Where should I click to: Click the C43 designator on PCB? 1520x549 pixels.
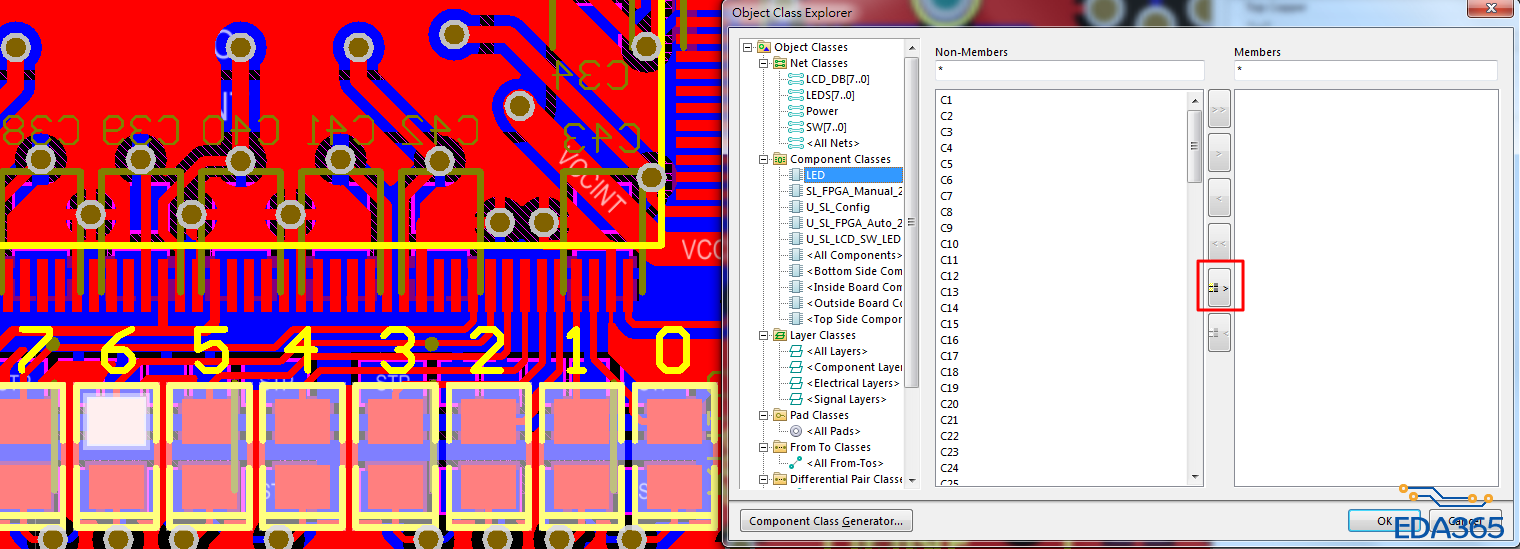point(601,136)
